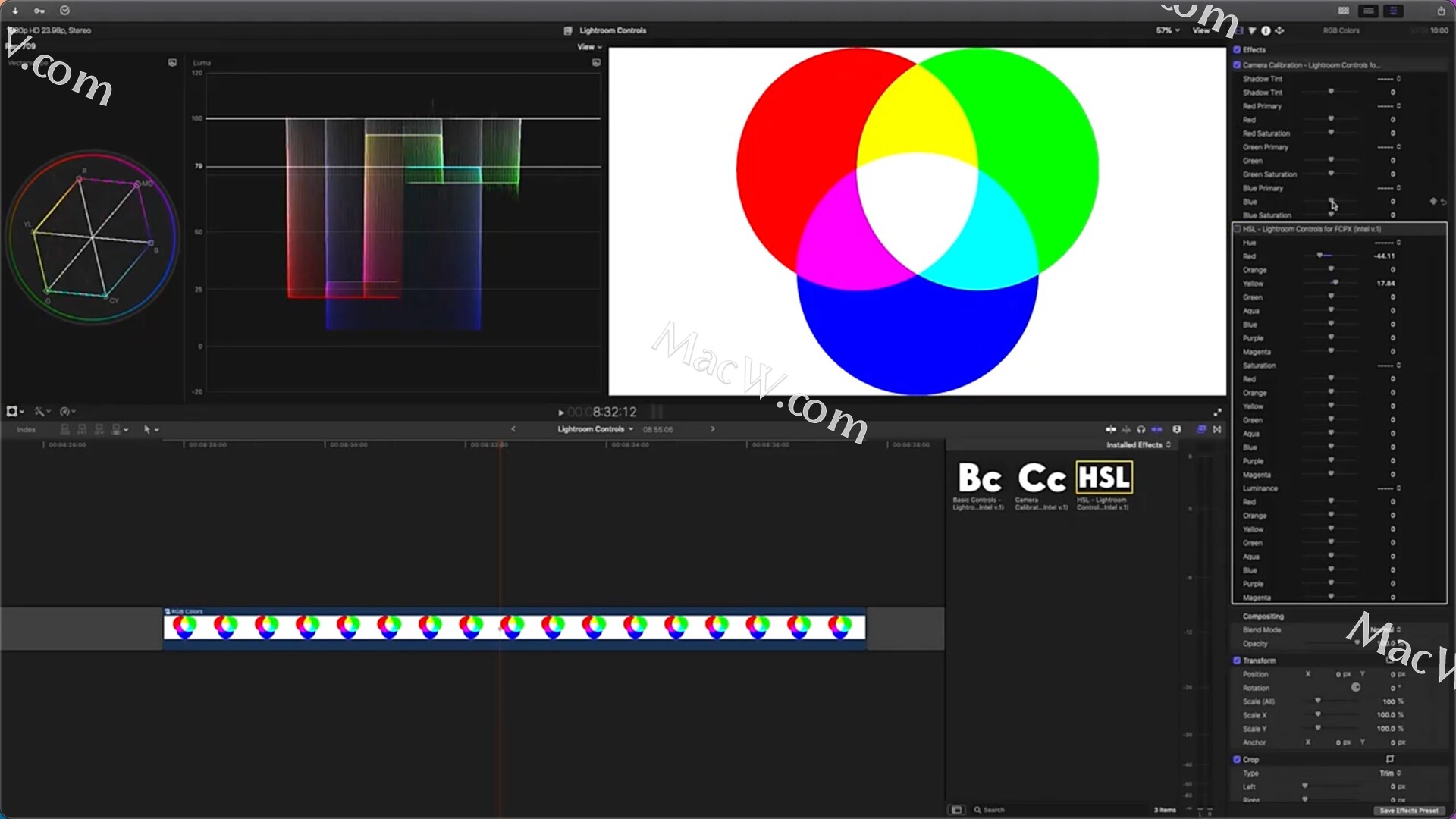1456x819 pixels.
Task: Open the Select tool arrow dropdown
Action: [151, 430]
